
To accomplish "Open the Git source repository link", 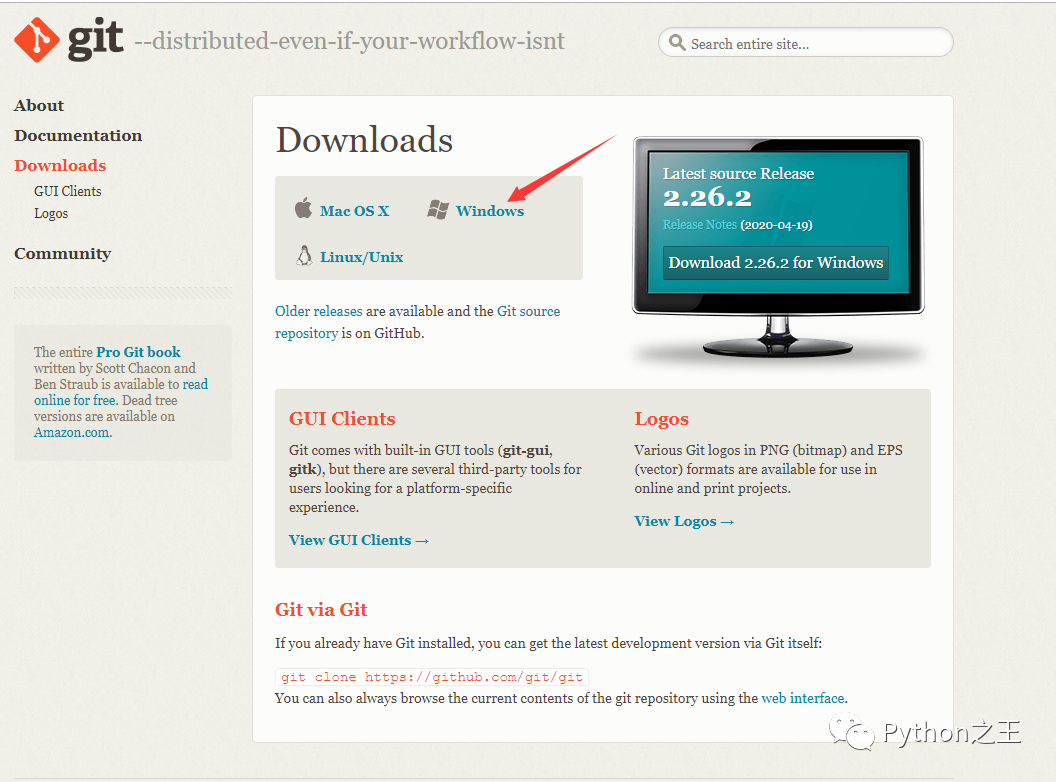I will (x=418, y=322).
